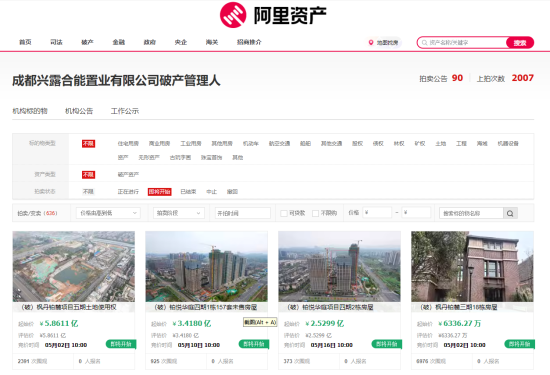The width and height of the screenshot is (550, 375).
Task: Tick the 可贷款 checkbox
Action: point(284,213)
